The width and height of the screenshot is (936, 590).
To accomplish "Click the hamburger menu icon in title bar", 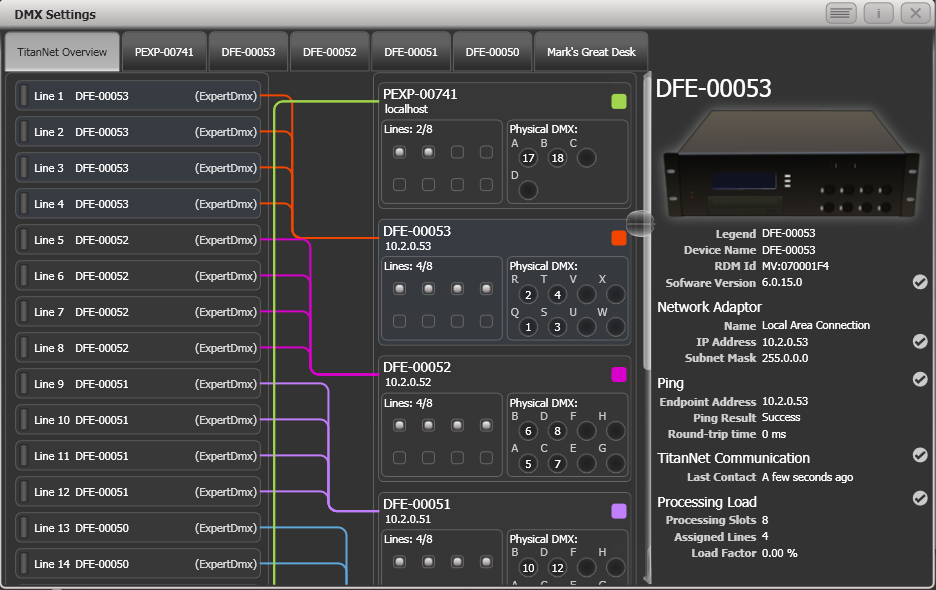I will 840,13.
